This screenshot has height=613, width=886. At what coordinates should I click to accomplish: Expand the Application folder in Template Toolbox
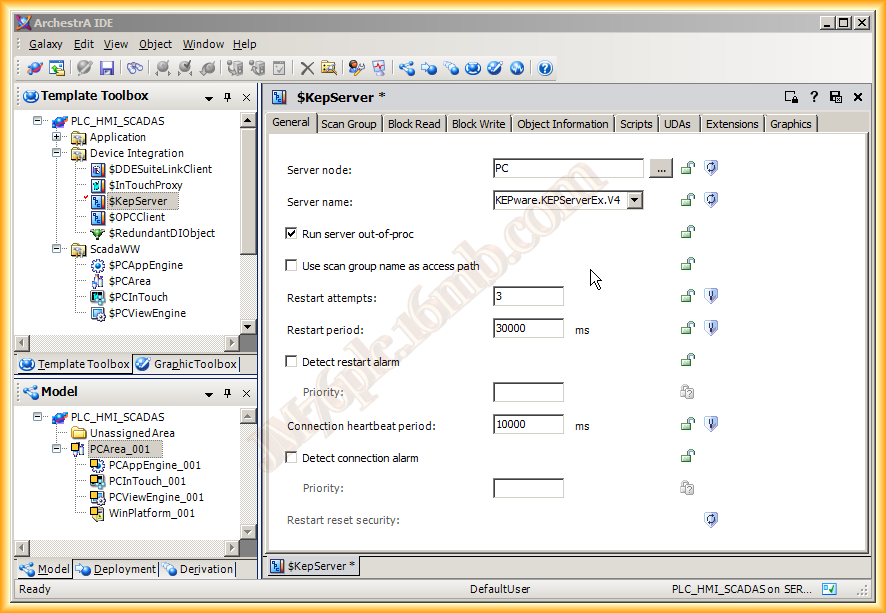tap(57, 137)
